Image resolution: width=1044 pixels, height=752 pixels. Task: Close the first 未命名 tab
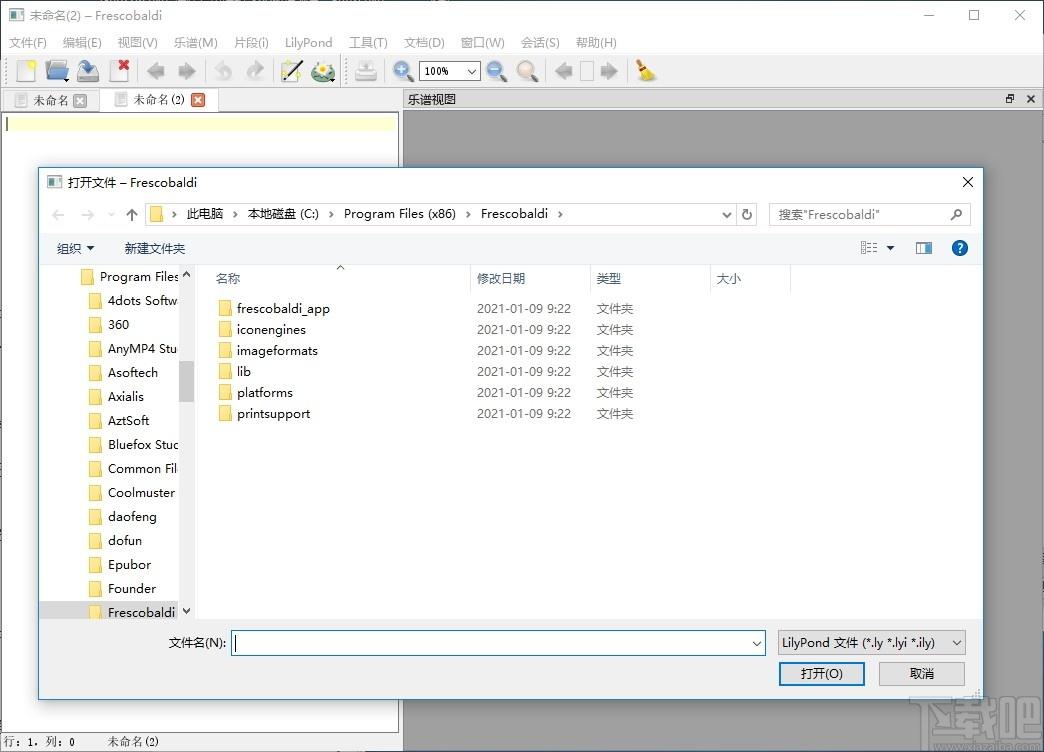tap(80, 101)
